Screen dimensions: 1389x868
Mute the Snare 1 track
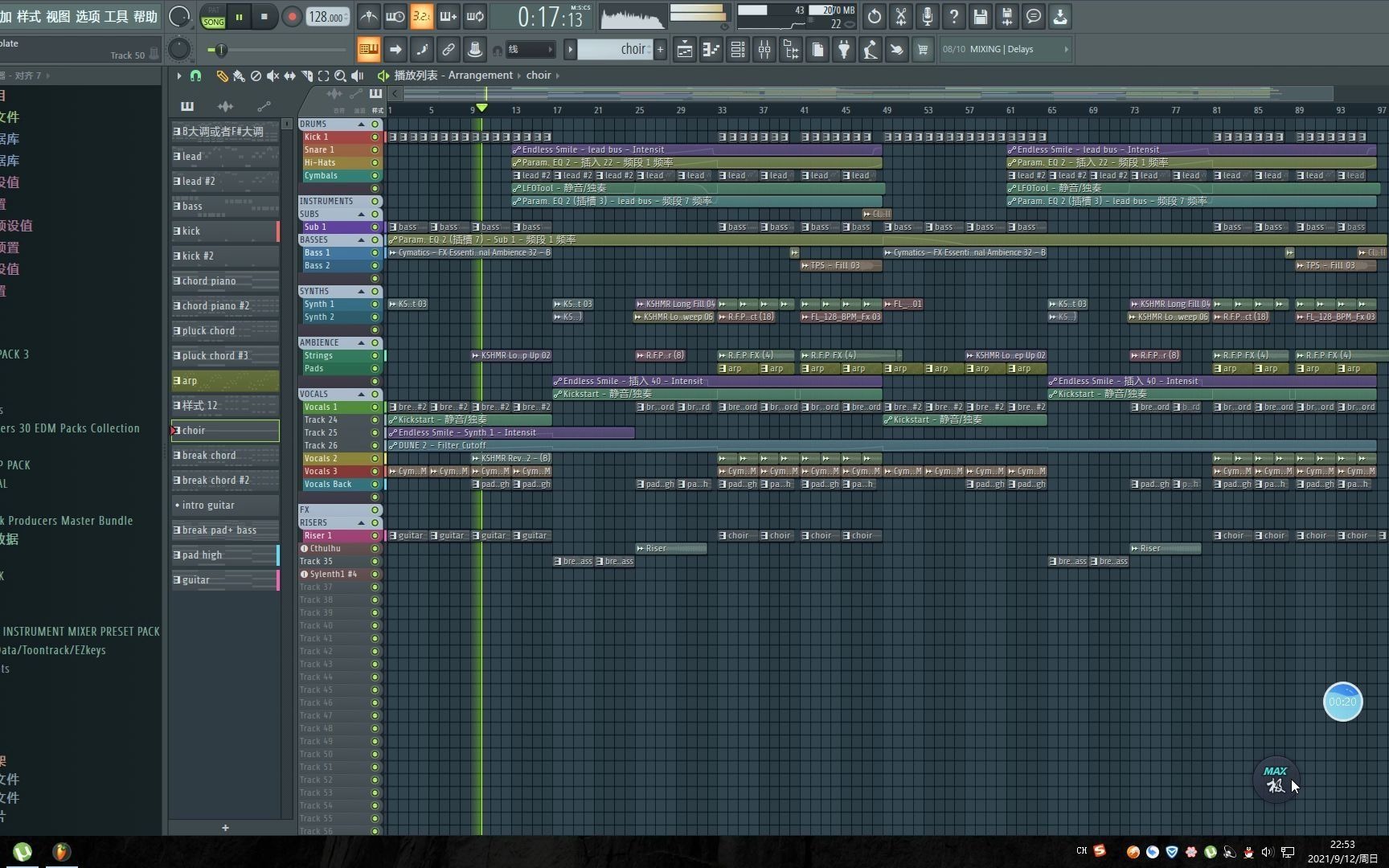pos(375,149)
